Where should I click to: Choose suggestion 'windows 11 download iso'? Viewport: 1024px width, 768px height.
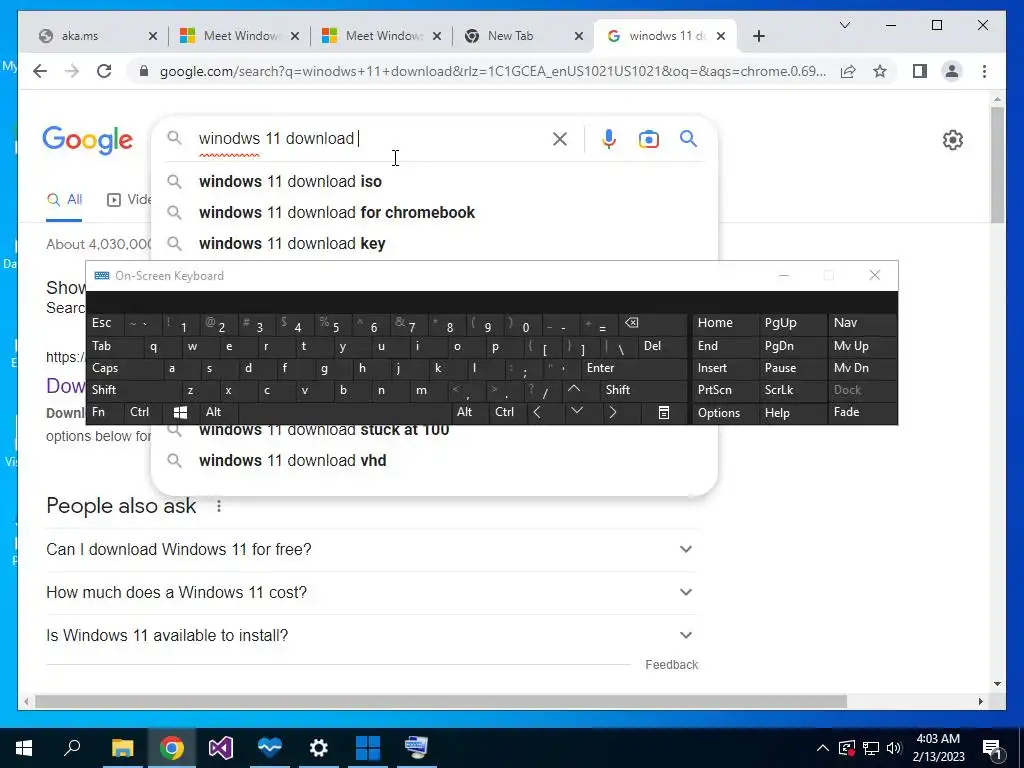click(x=434, y=182)
